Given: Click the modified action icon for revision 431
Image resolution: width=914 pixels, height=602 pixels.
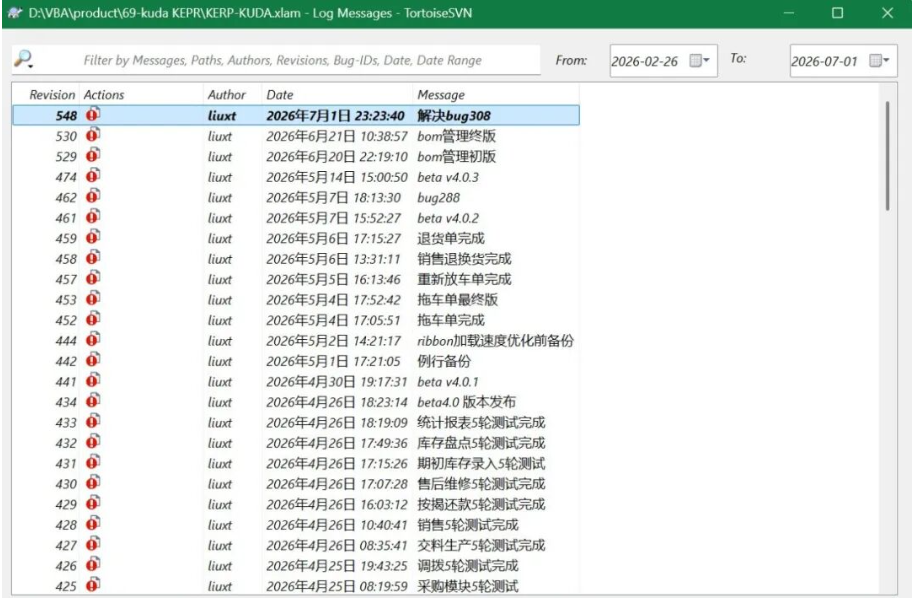Looking at the screenshot, I should pyautogui.click(x=93, y=462).
